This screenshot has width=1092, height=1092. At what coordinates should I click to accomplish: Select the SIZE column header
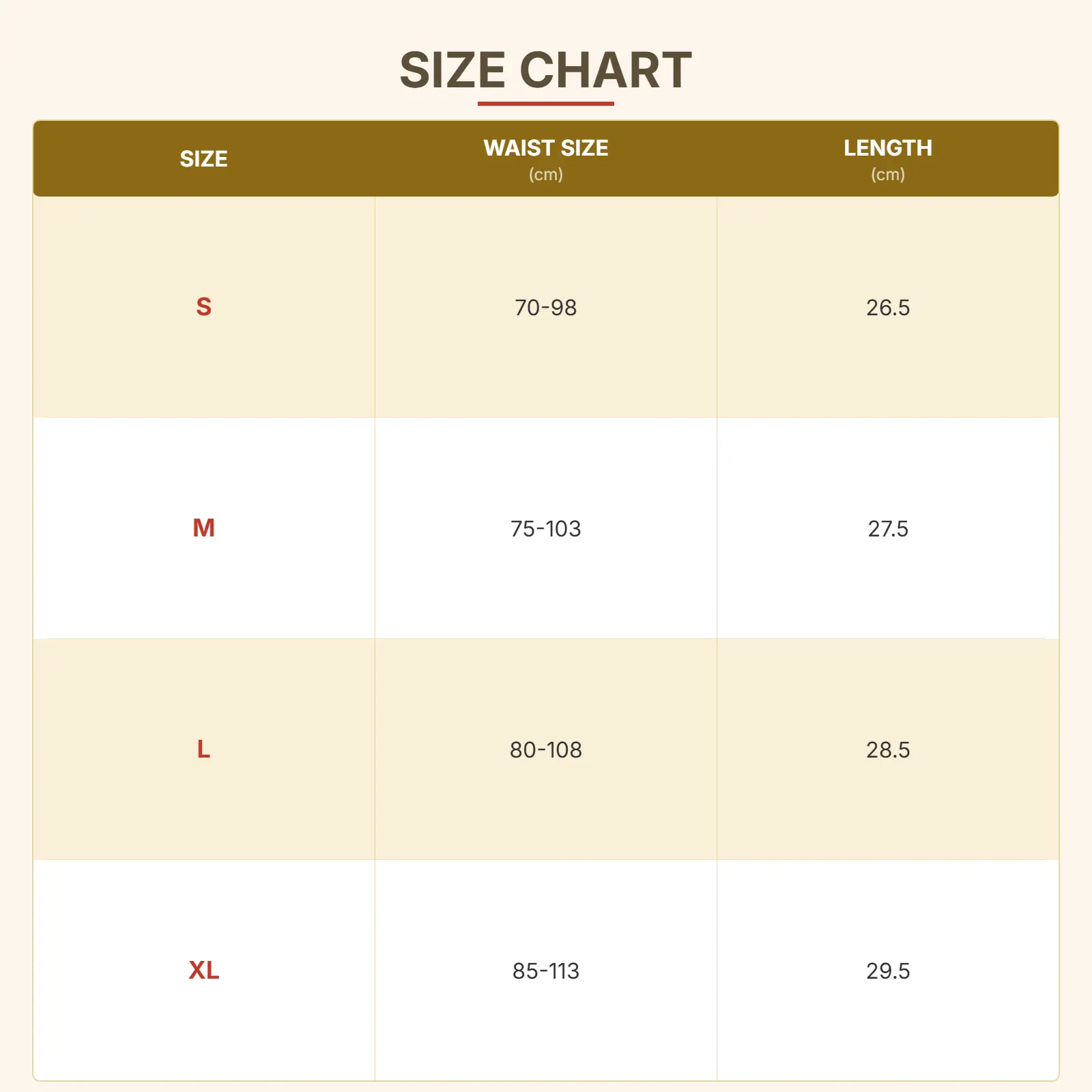(203, 159)
